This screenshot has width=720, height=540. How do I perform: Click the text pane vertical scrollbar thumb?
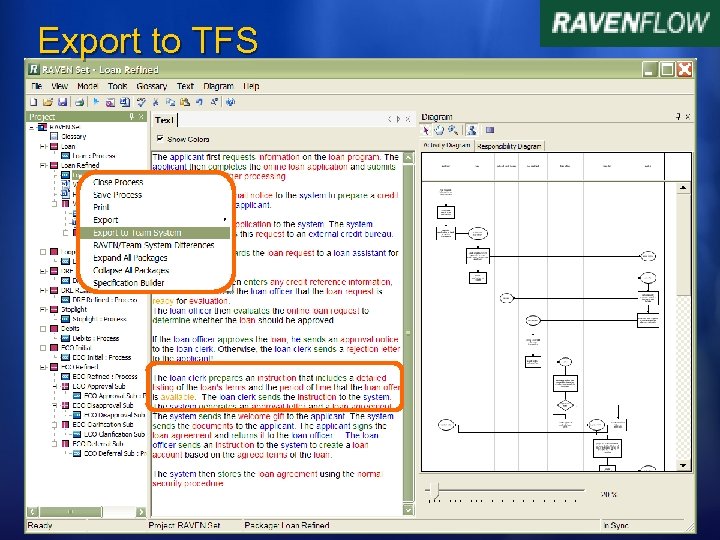tap(408, 333)
